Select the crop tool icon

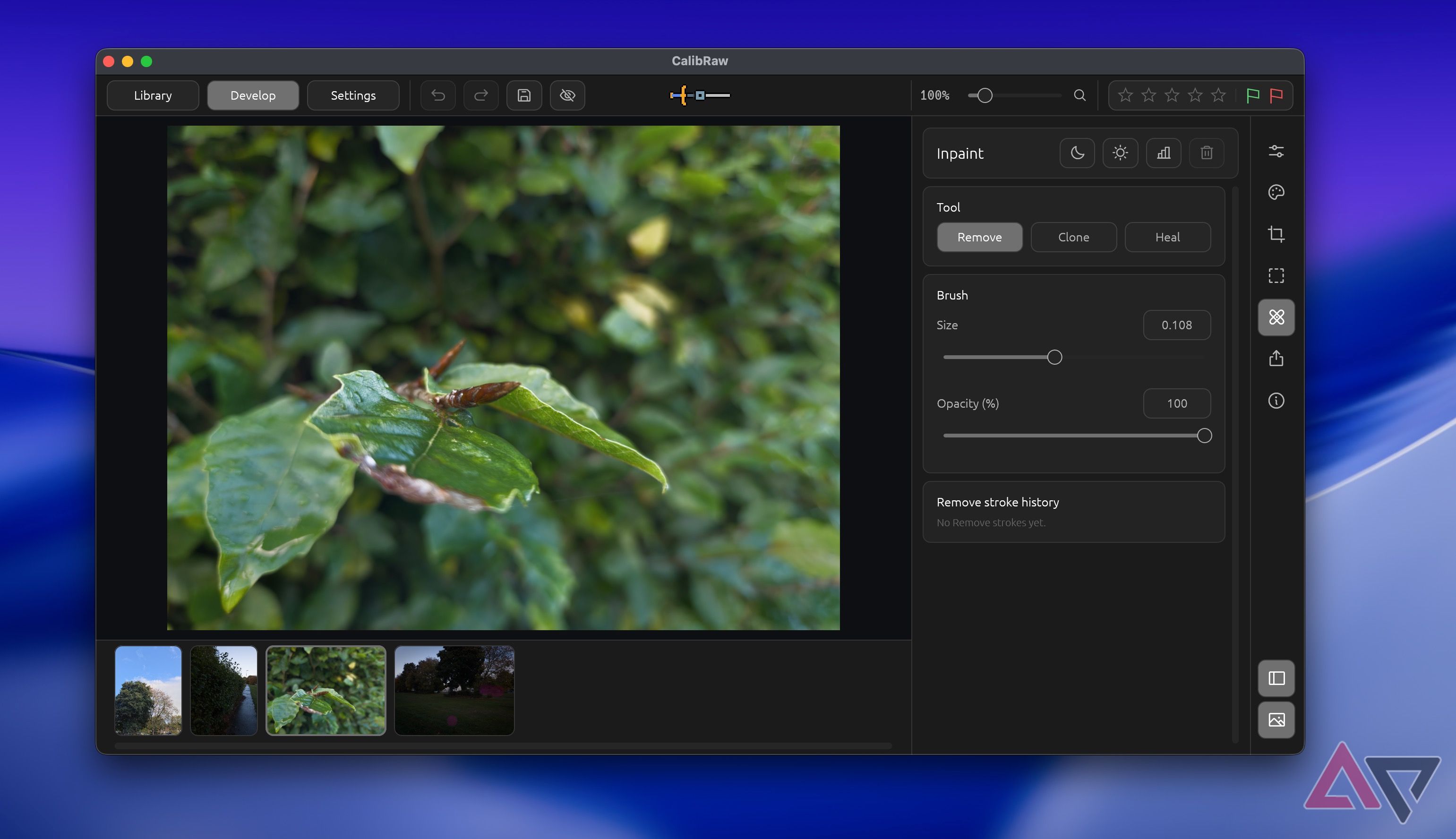pos(1276,234)
